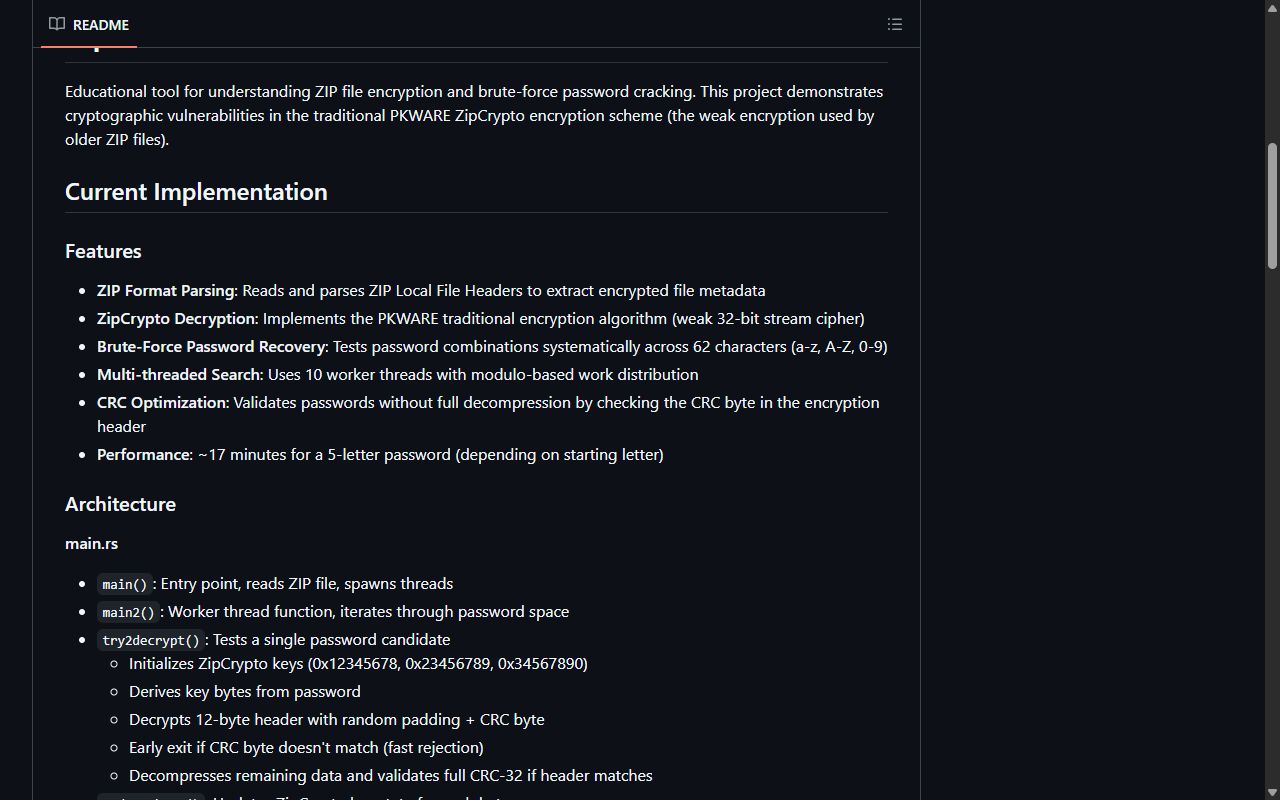This screenshot has width=1280, height=800.
Task: Click the Brute-Force Password Recovery bold text
Action: pos(211,347)
